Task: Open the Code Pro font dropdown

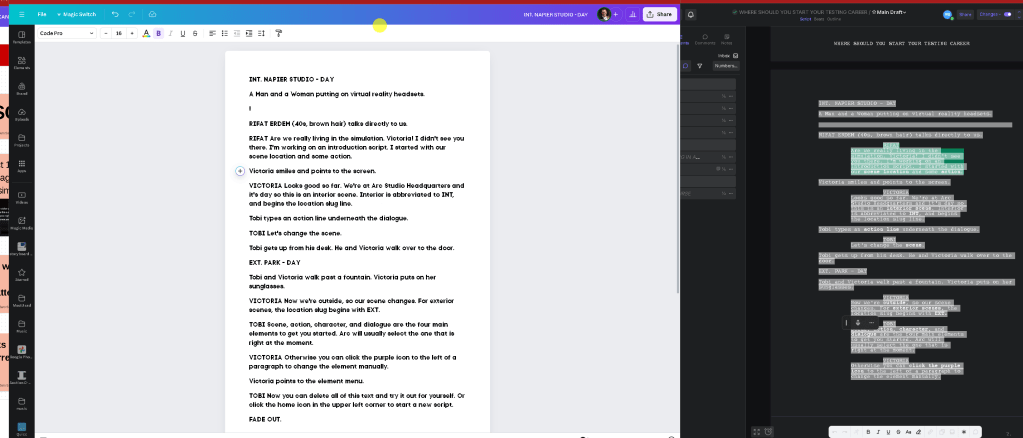Action: pos(67,33)
